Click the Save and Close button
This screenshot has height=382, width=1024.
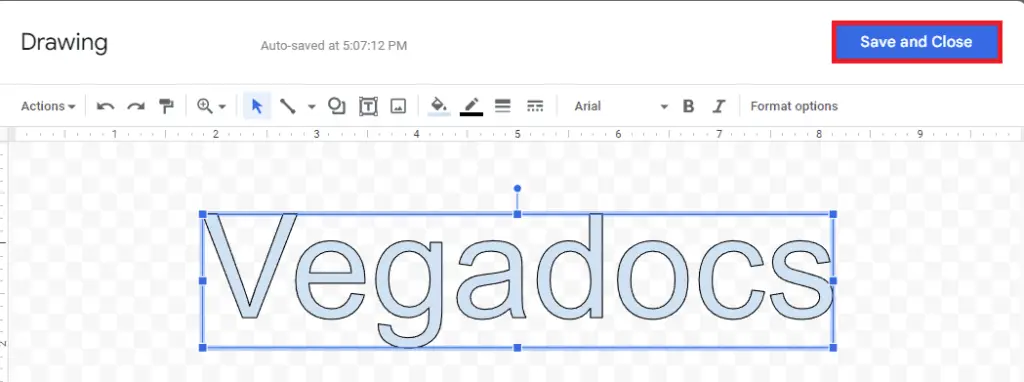[916, 42]
